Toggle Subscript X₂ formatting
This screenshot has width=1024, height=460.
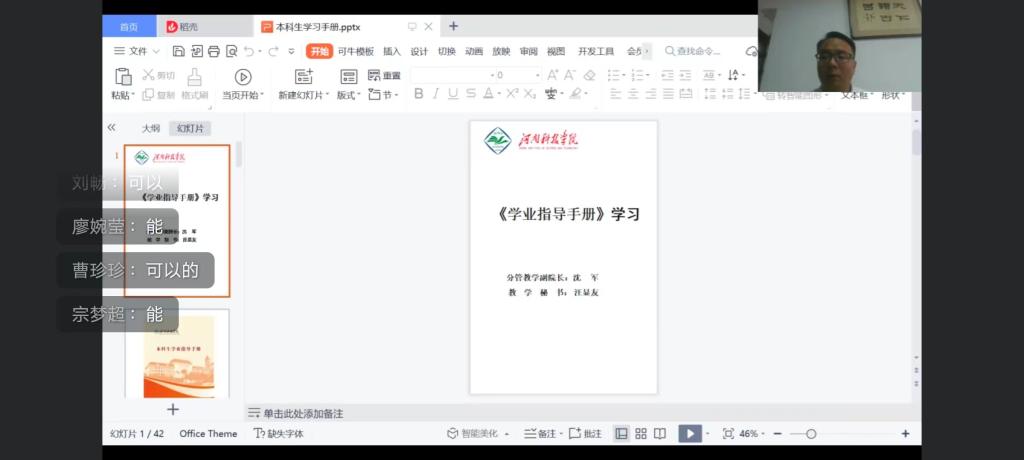pos(530,94)
